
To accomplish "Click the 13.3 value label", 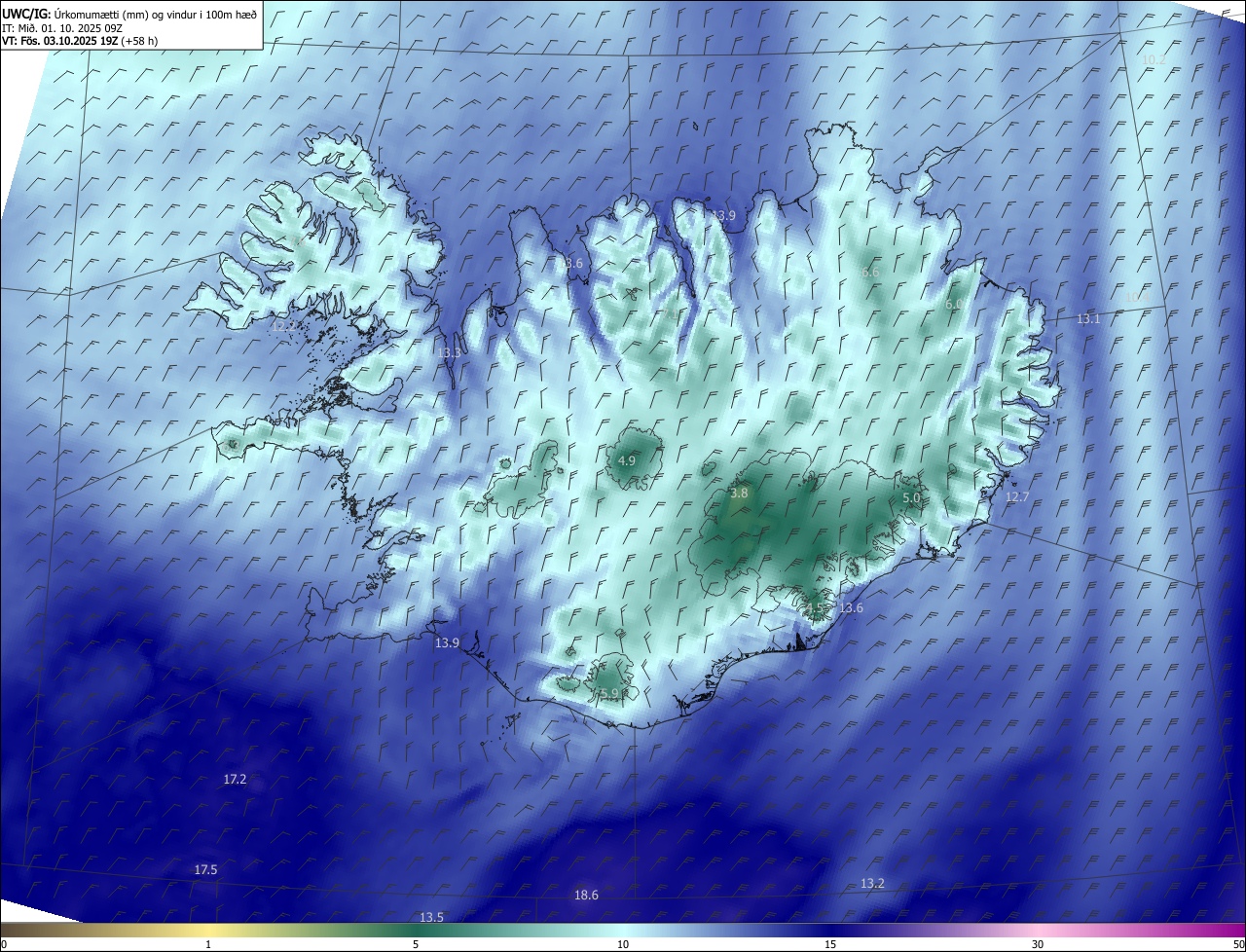I will point(449,353).
